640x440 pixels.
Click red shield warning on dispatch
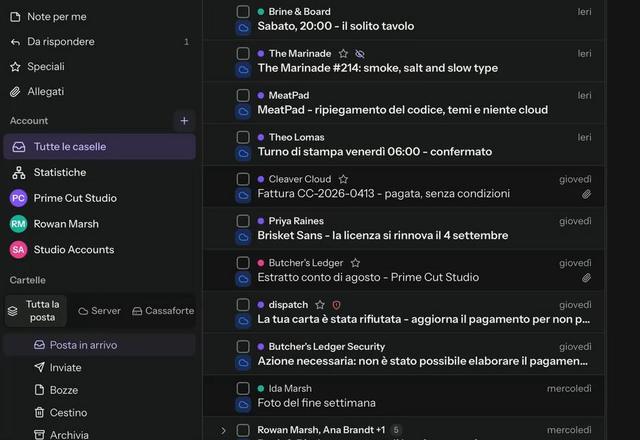coord(336,304)
